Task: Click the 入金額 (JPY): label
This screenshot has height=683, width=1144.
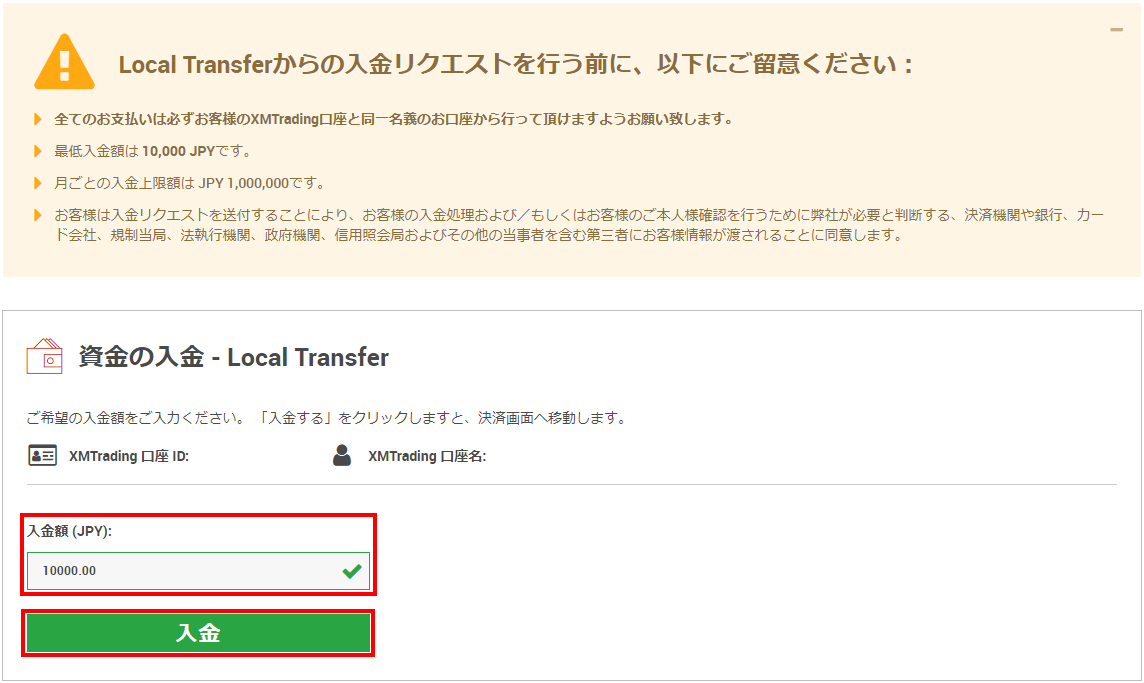Action: pyautogui.click(x=69, y=531)
